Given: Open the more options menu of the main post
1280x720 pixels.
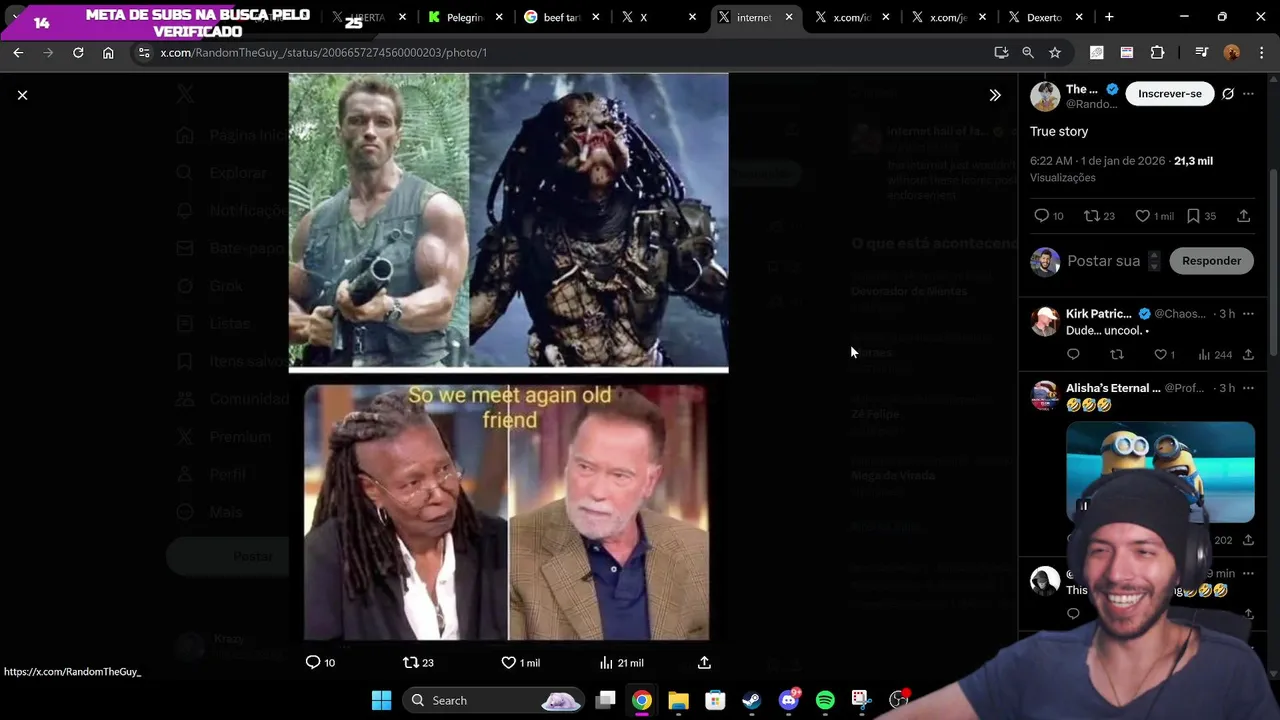Looking at the screenshot, I should 1249,94.
